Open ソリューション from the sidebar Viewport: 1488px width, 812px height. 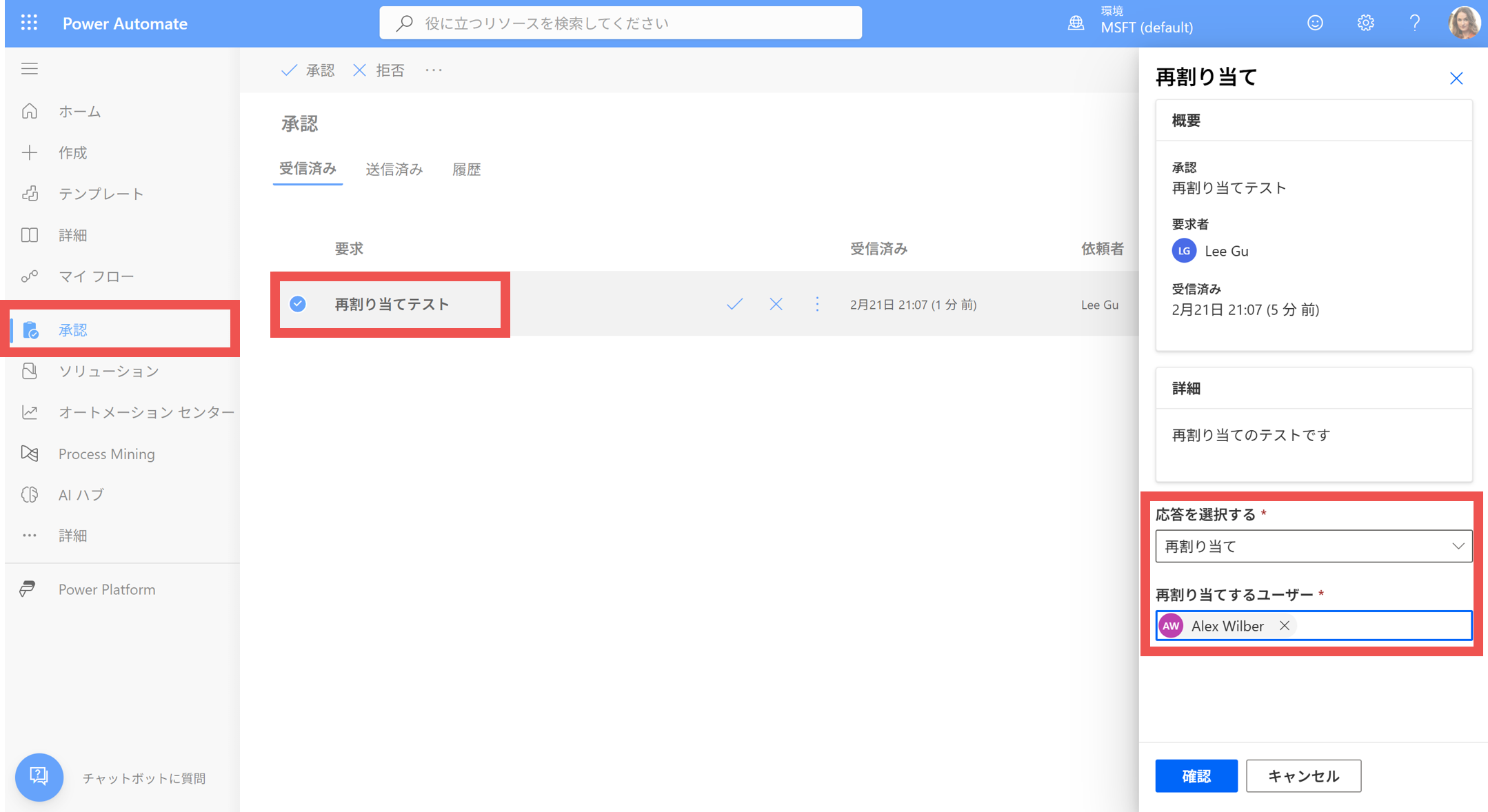tap(108, 371)
